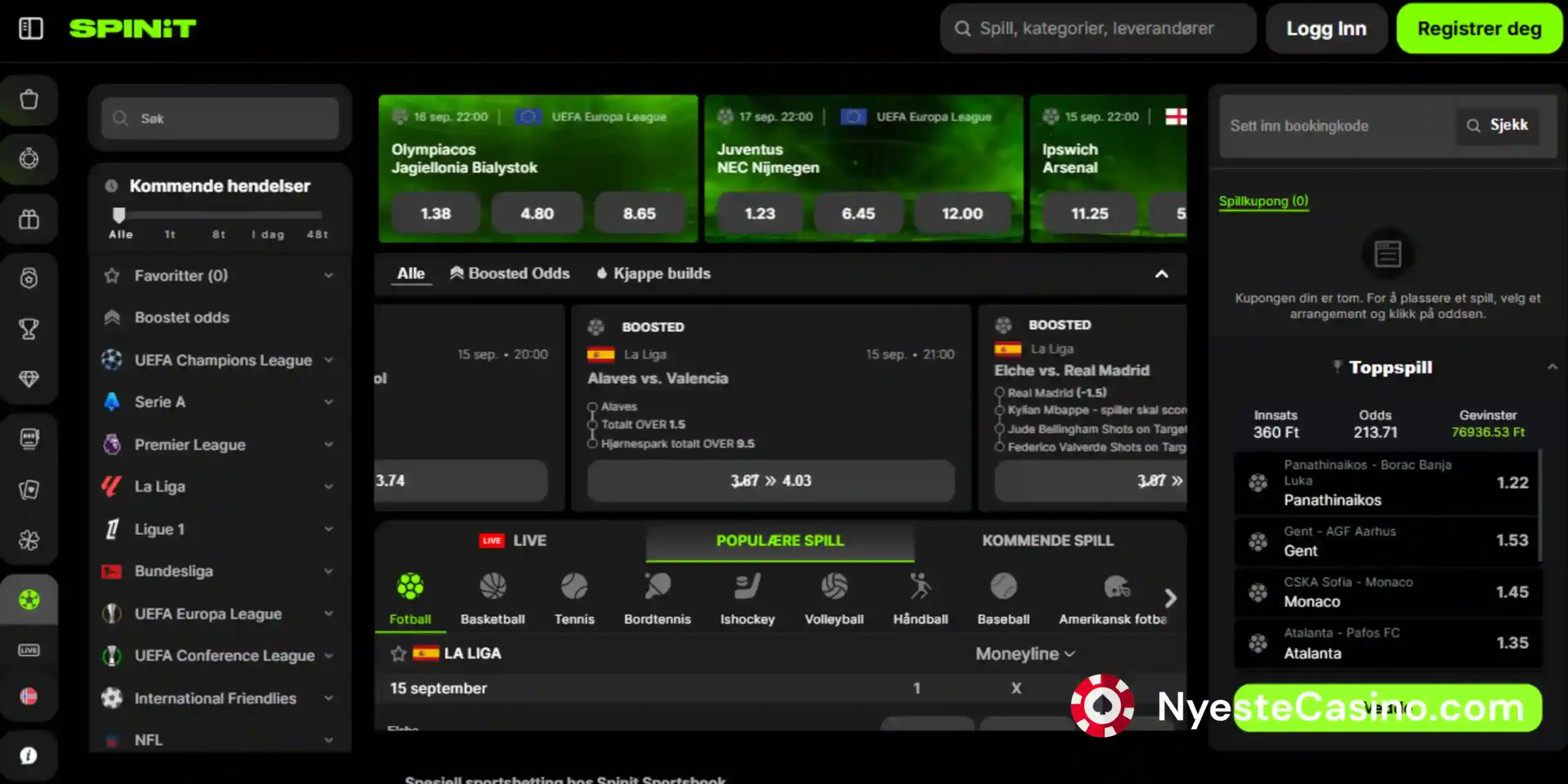1568x784 pixels.
Task: Select the Håndball sport icon
Action: pos(921,599)
